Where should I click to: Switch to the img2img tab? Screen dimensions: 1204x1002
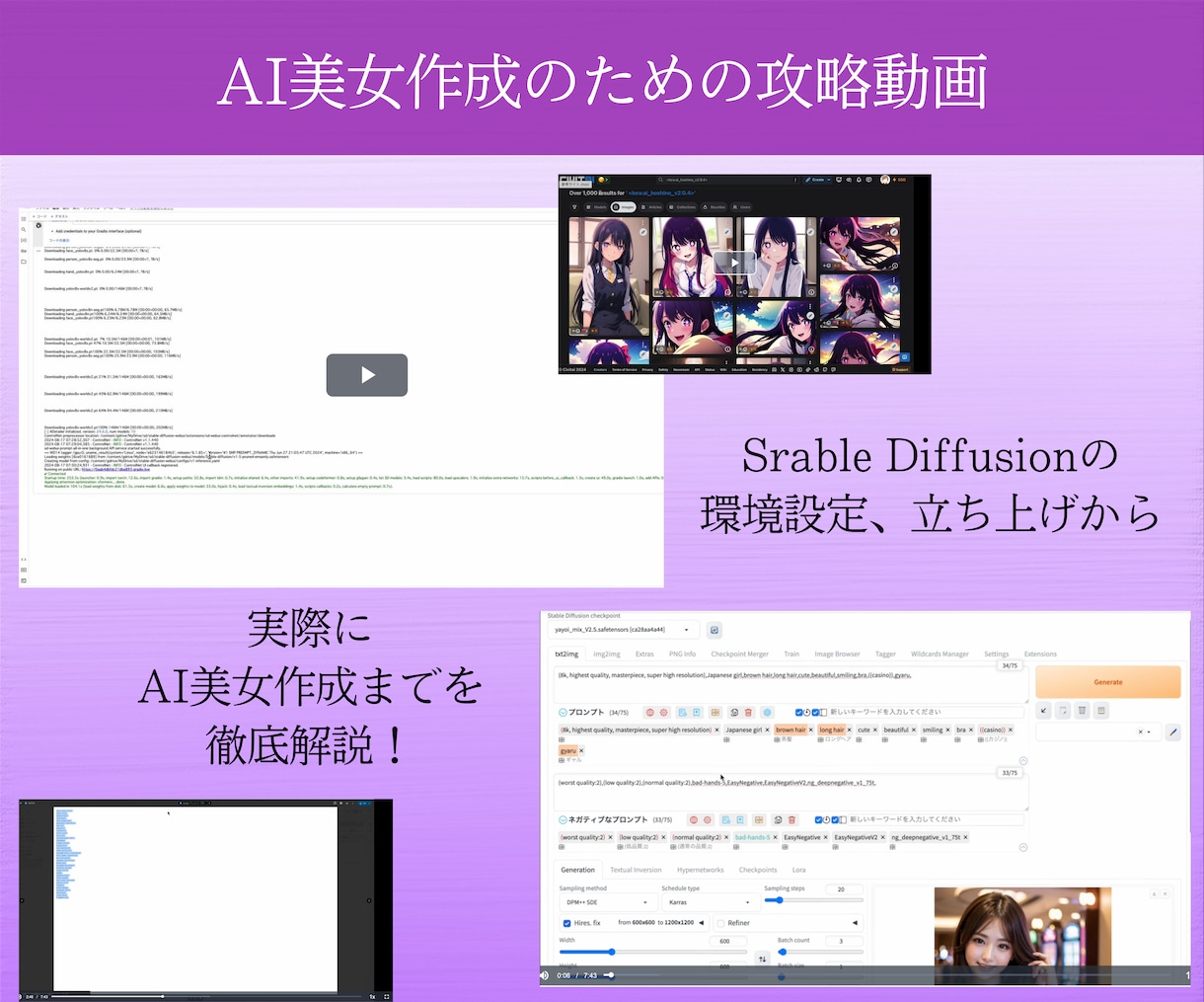[607, 654]
